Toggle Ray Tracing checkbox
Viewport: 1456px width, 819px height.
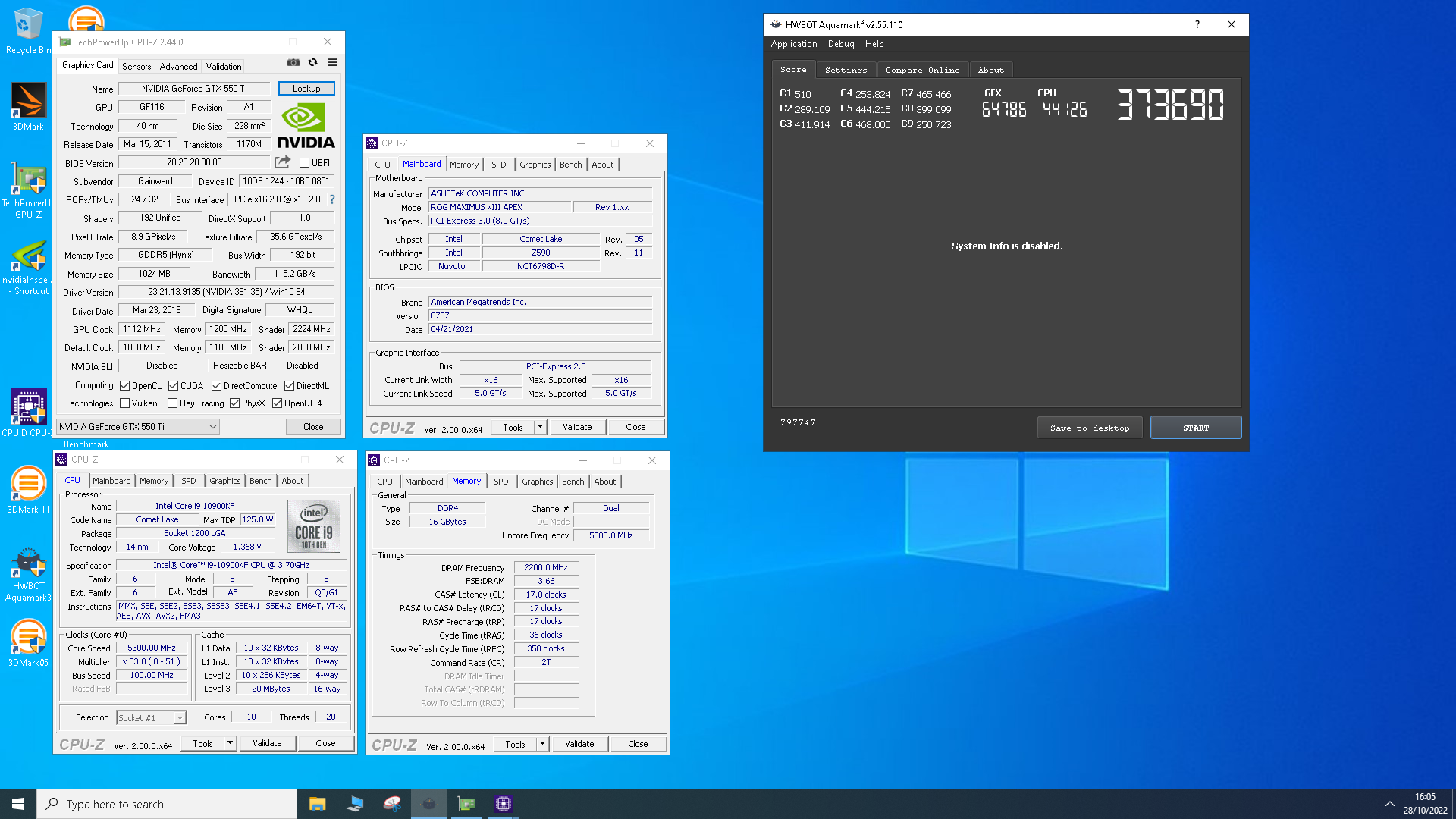pyautogui.click(x=172, y=403)
